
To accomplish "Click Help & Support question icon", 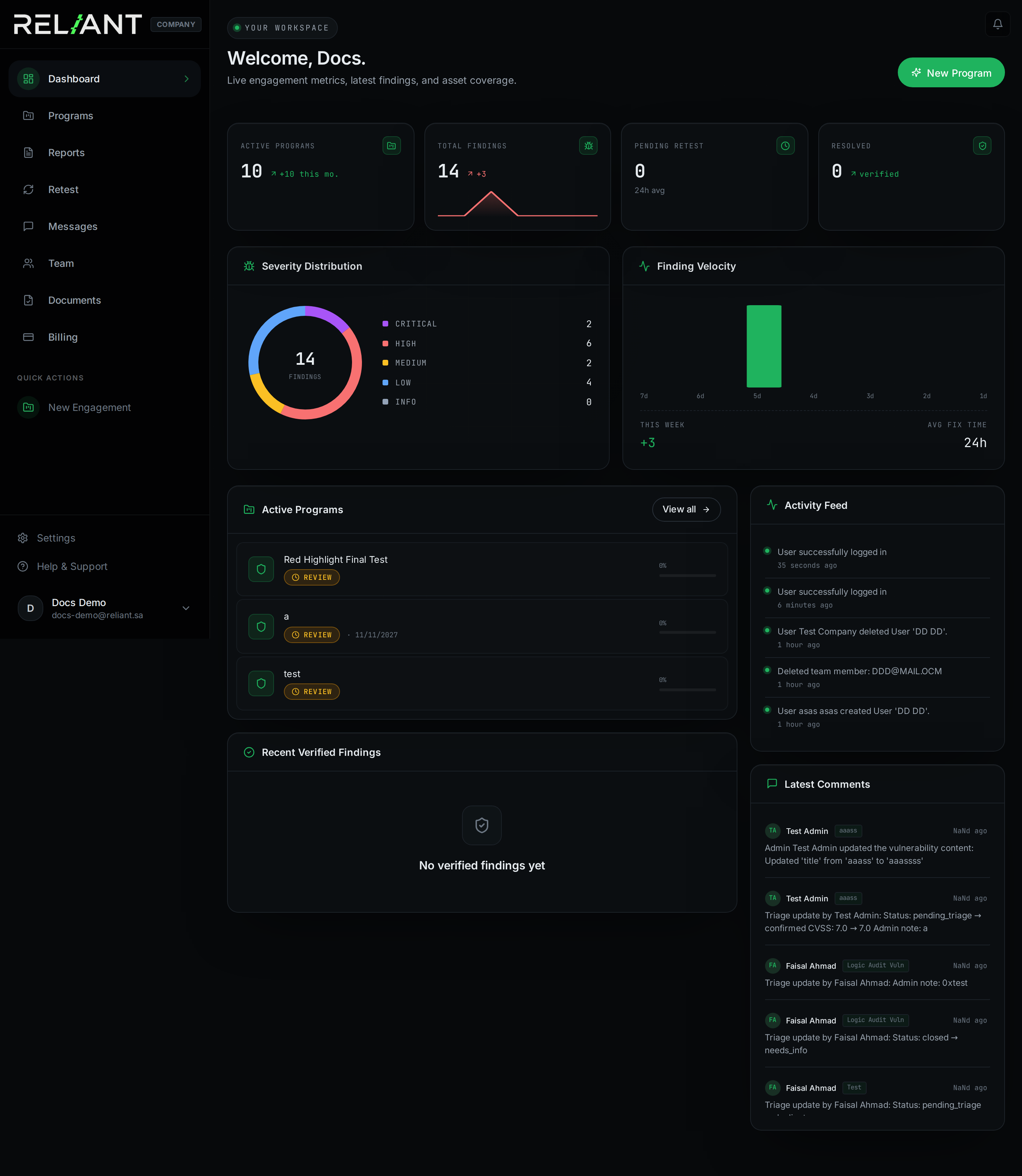I will 23,566.
